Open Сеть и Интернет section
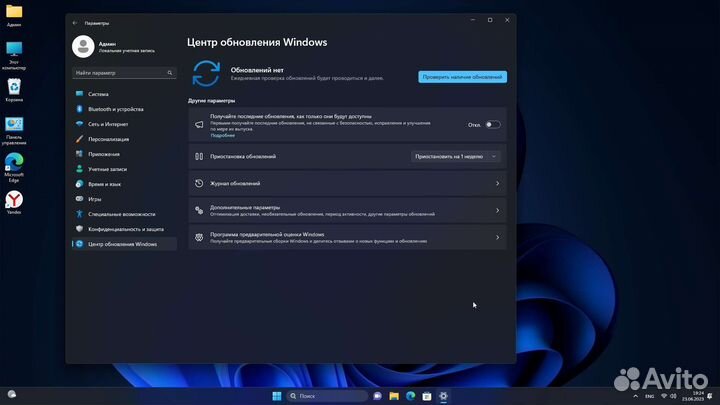This screenshot has width=720, height=405. [124, 124]
